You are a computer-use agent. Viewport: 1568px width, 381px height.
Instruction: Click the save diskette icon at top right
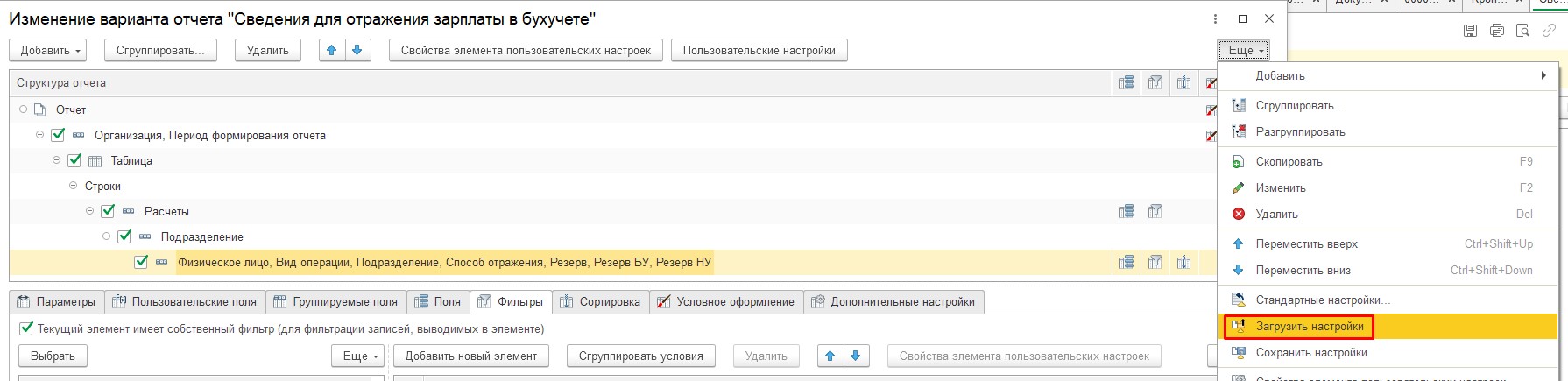[x=1471, y=31]
